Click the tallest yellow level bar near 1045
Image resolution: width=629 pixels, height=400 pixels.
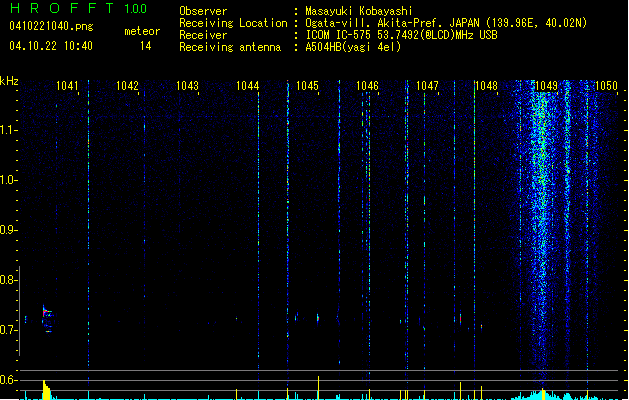tap(319, 388)
